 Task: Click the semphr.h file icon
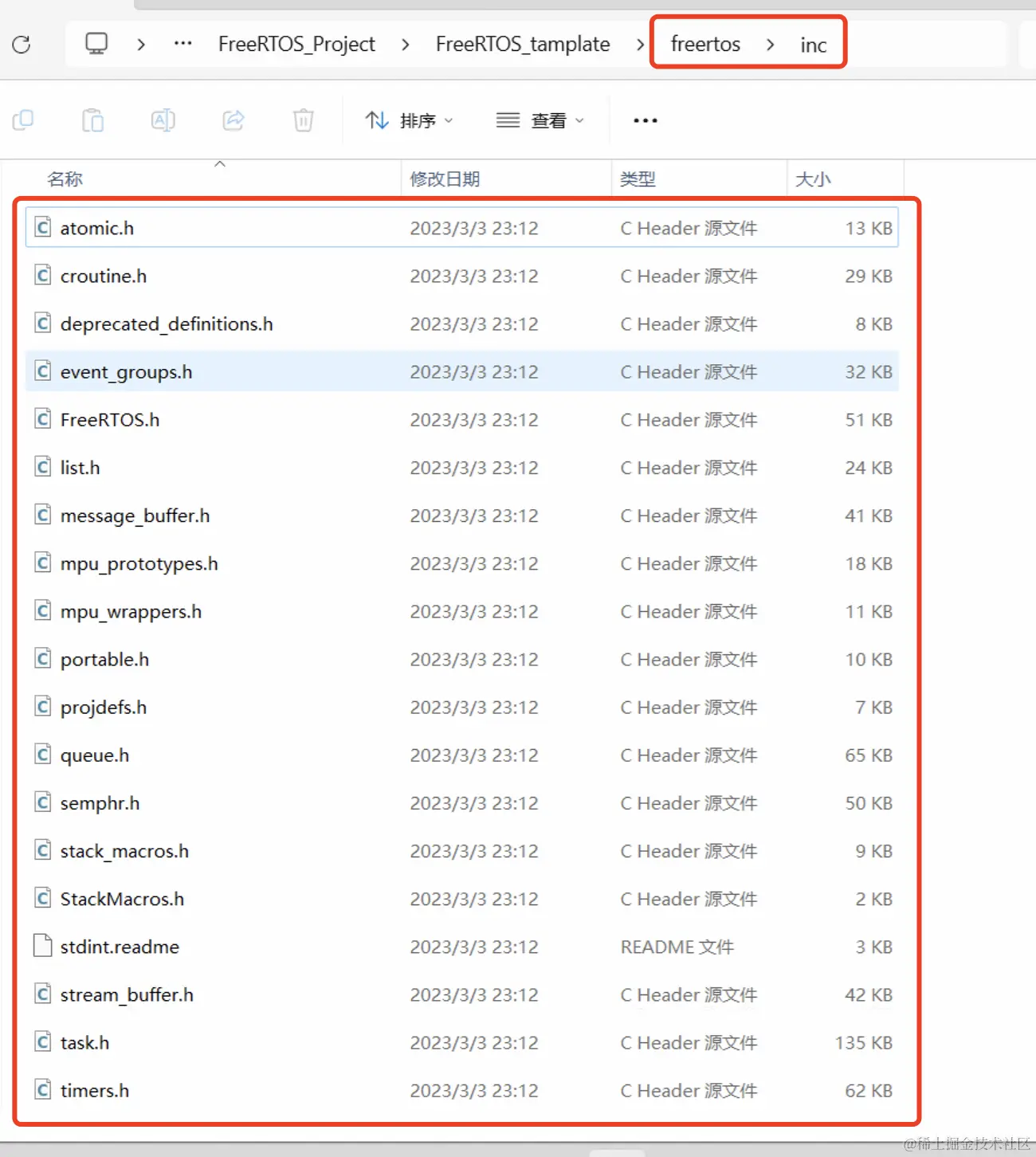43,802
